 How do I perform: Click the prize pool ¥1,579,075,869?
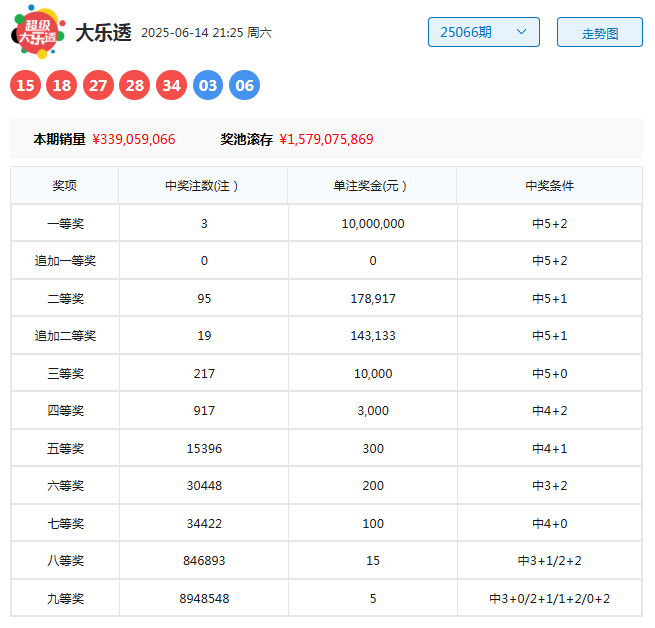pos(326,139)
